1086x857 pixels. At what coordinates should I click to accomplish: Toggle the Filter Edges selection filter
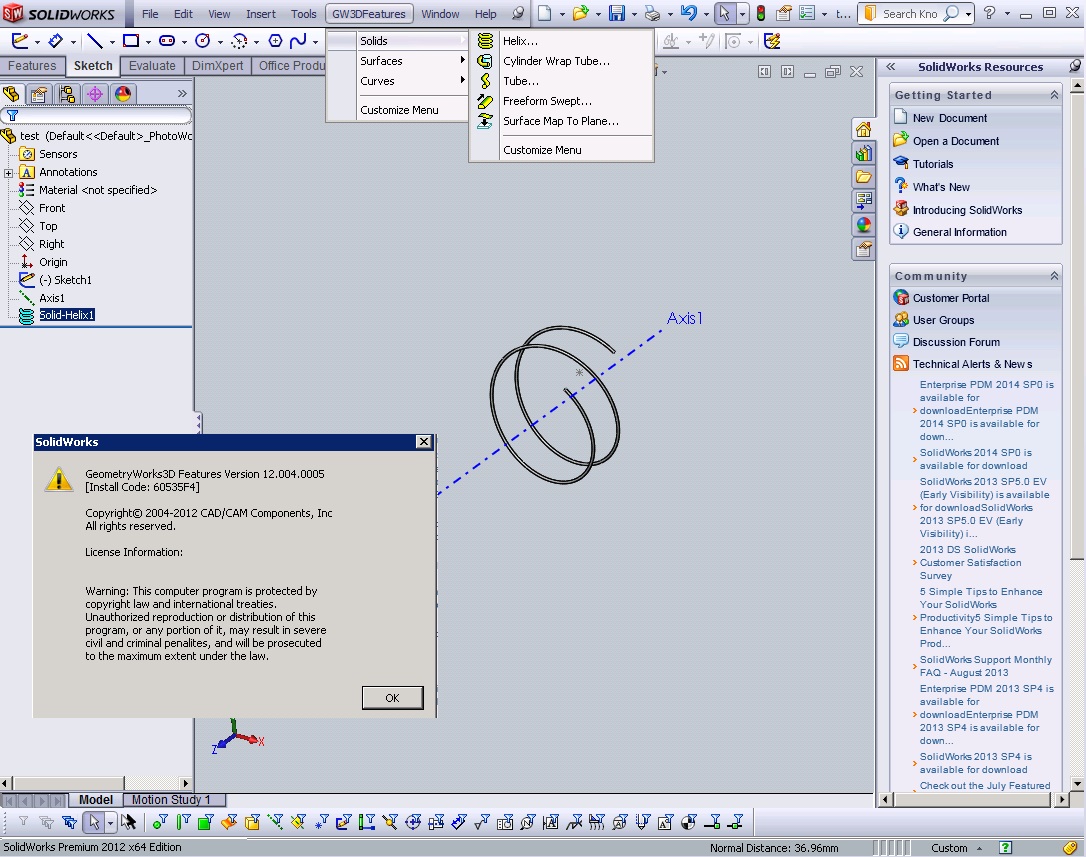click(x=183, y=822)
